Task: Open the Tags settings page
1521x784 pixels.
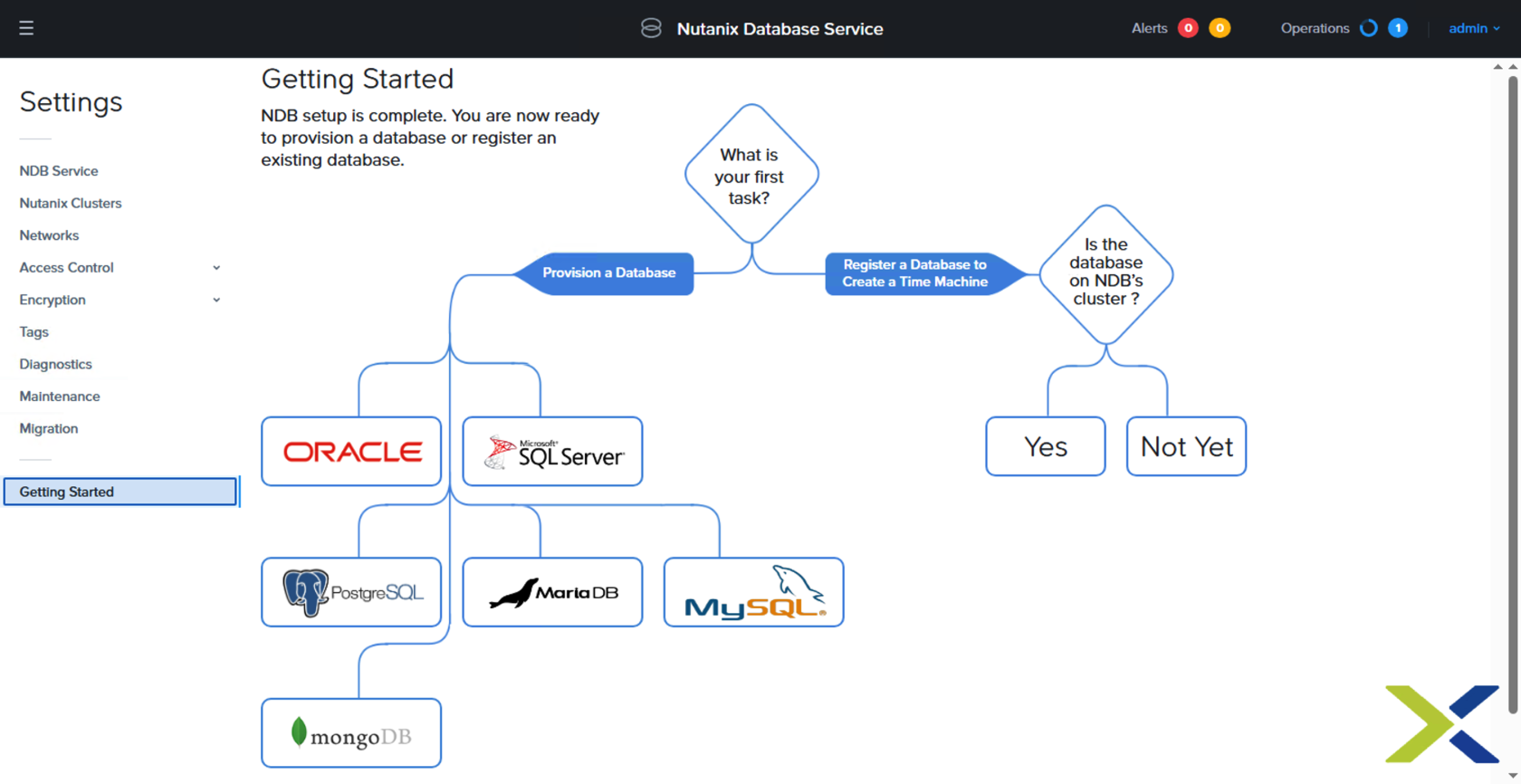Action: [34, 332]
